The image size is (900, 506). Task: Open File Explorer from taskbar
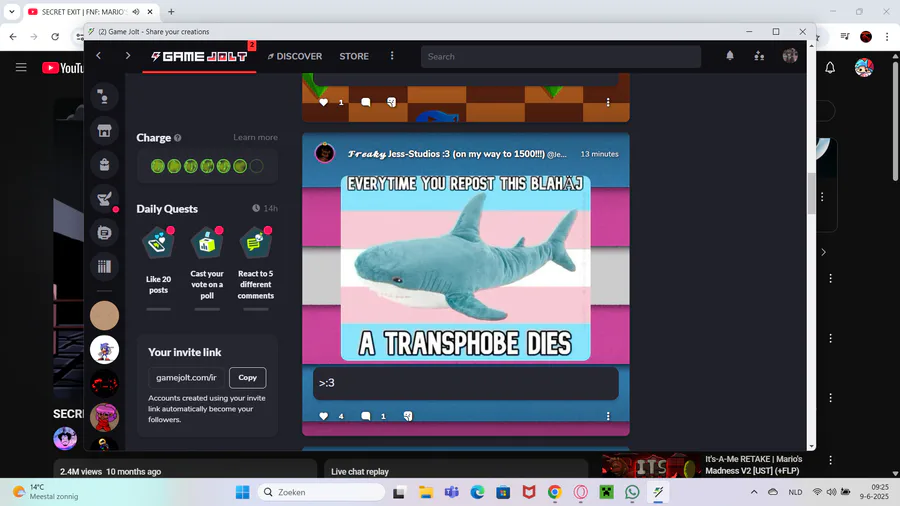425,492
